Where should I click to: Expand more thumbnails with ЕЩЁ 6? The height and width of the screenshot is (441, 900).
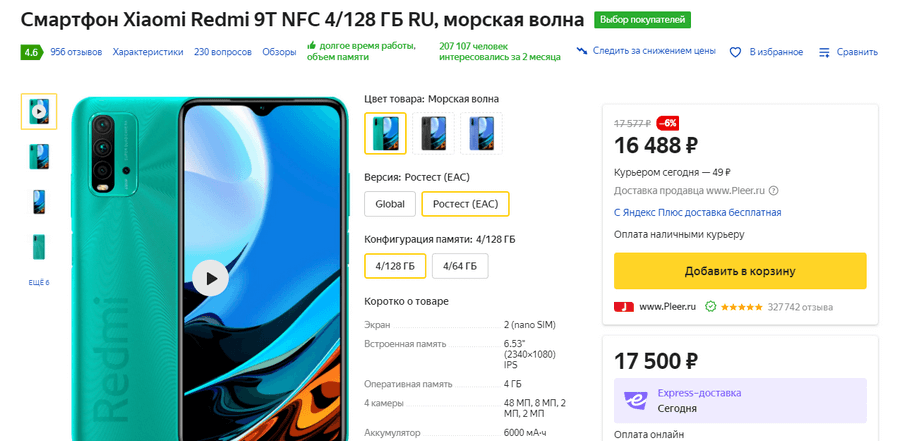[x=39, y=283]
